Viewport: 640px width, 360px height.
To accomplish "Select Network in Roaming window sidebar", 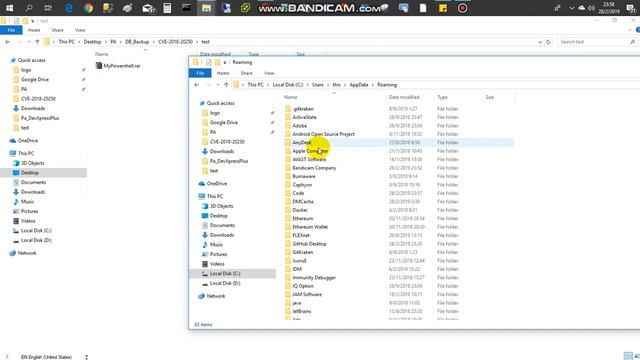I will pyautogui.click(x=216, y=296).
